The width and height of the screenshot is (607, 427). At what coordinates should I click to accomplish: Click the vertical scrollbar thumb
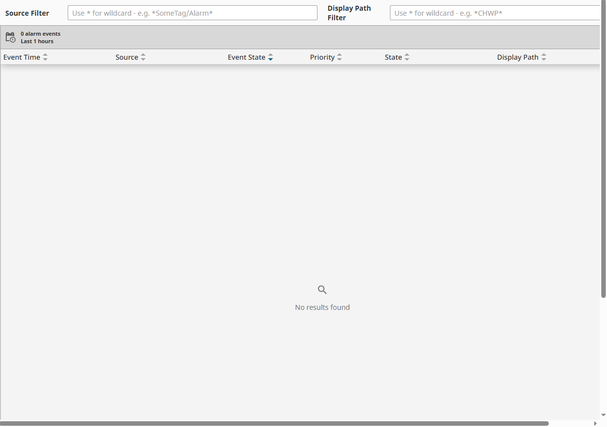coord(603,149)
